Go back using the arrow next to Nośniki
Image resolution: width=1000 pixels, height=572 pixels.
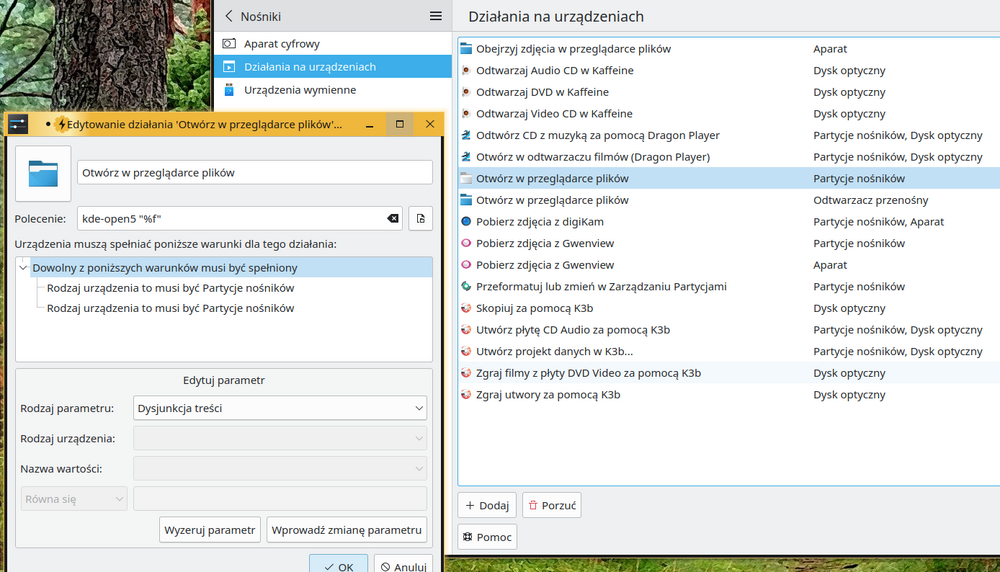click(x=229, y=16)
